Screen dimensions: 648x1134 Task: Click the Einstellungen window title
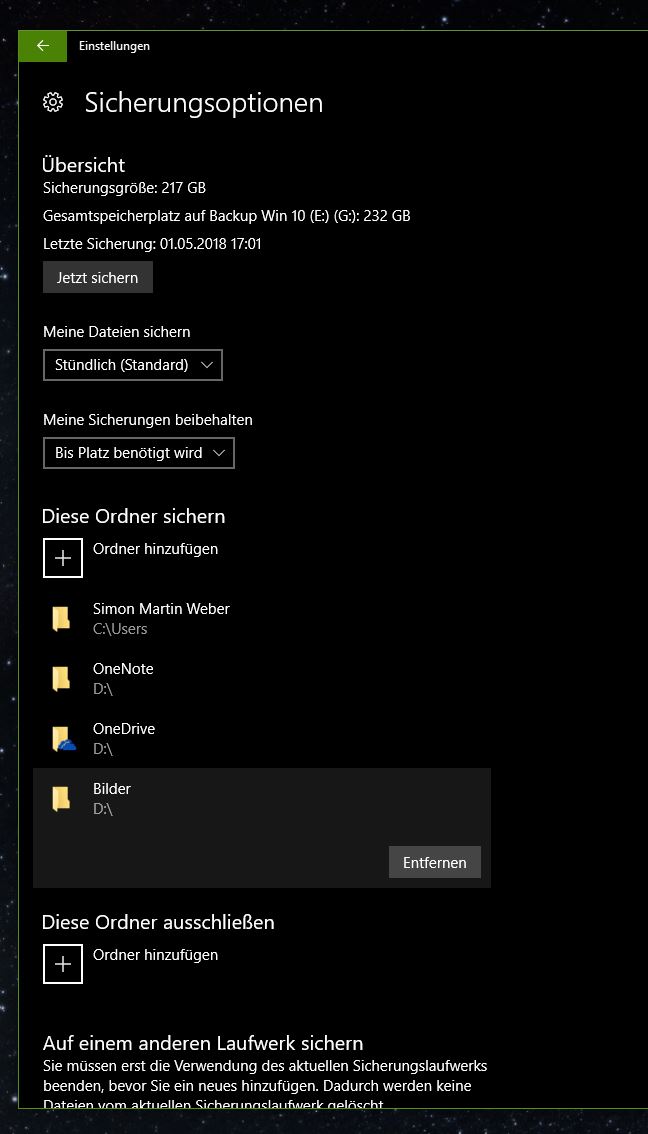point(114,46)
